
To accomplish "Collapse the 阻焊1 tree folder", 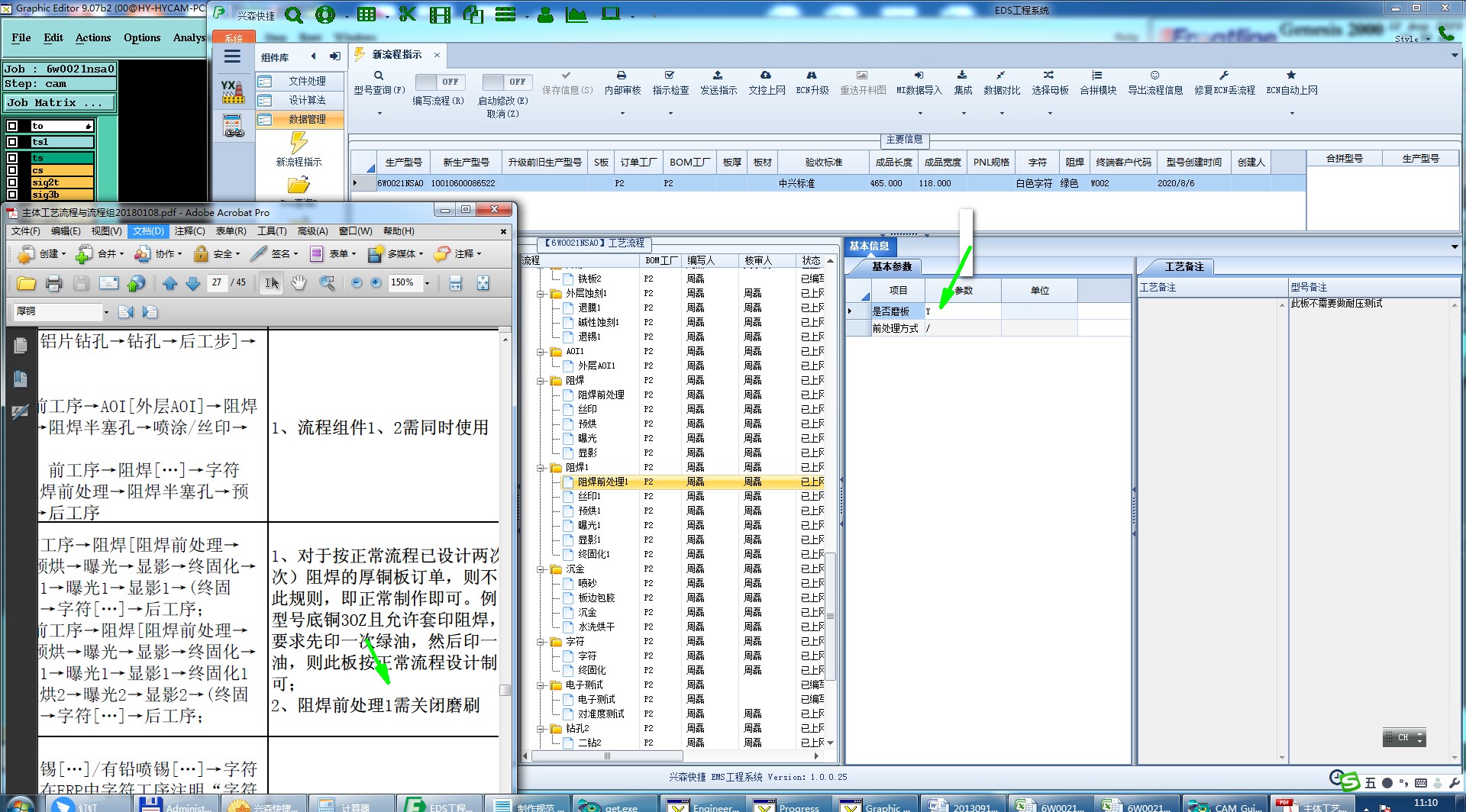I will point(541,467).
